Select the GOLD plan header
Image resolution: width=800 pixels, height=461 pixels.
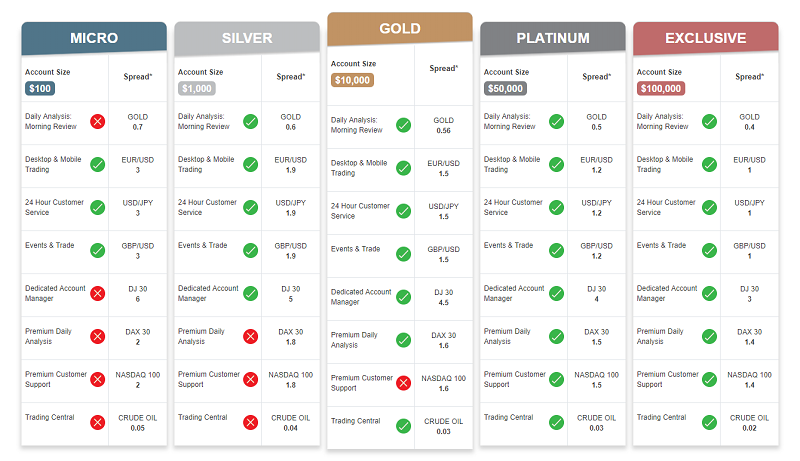pyautogui.click(x=400, y=29)
